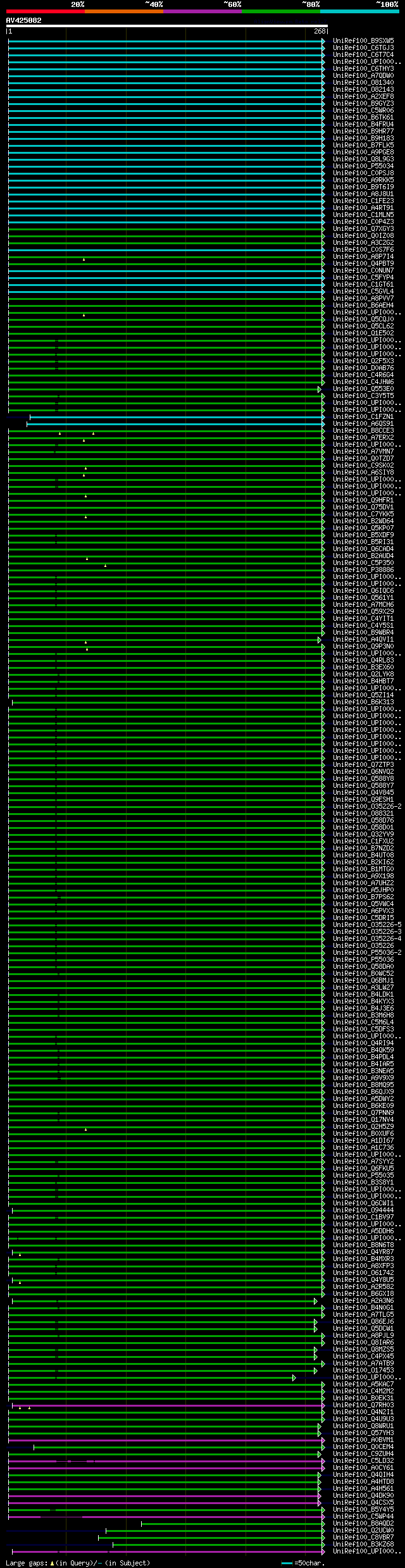The width and height of the screenshot is (405, 1568).
Task: Select label UniRef100_Q1E502
Action: 363,333
